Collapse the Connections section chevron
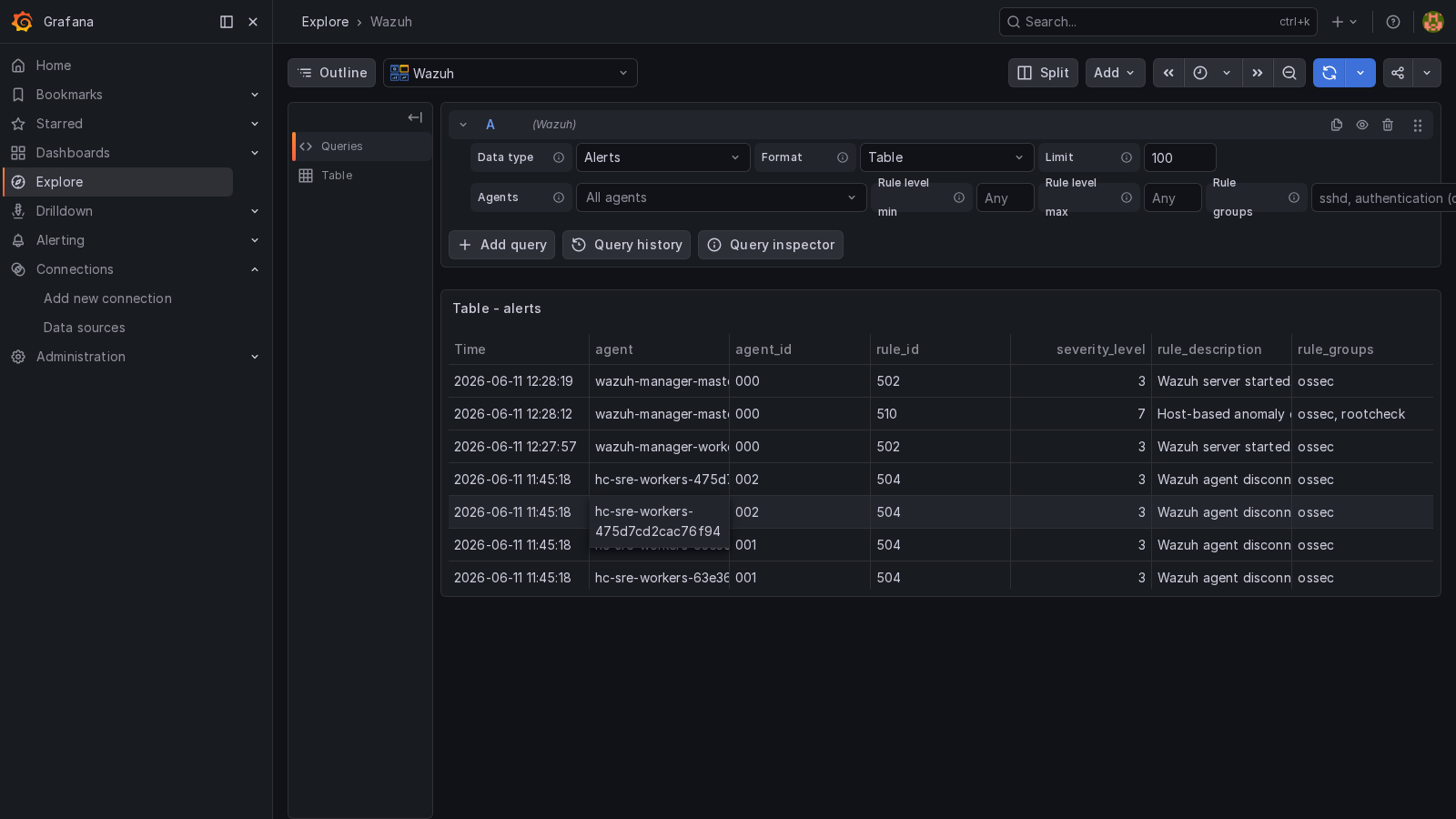 click(255, 269)
